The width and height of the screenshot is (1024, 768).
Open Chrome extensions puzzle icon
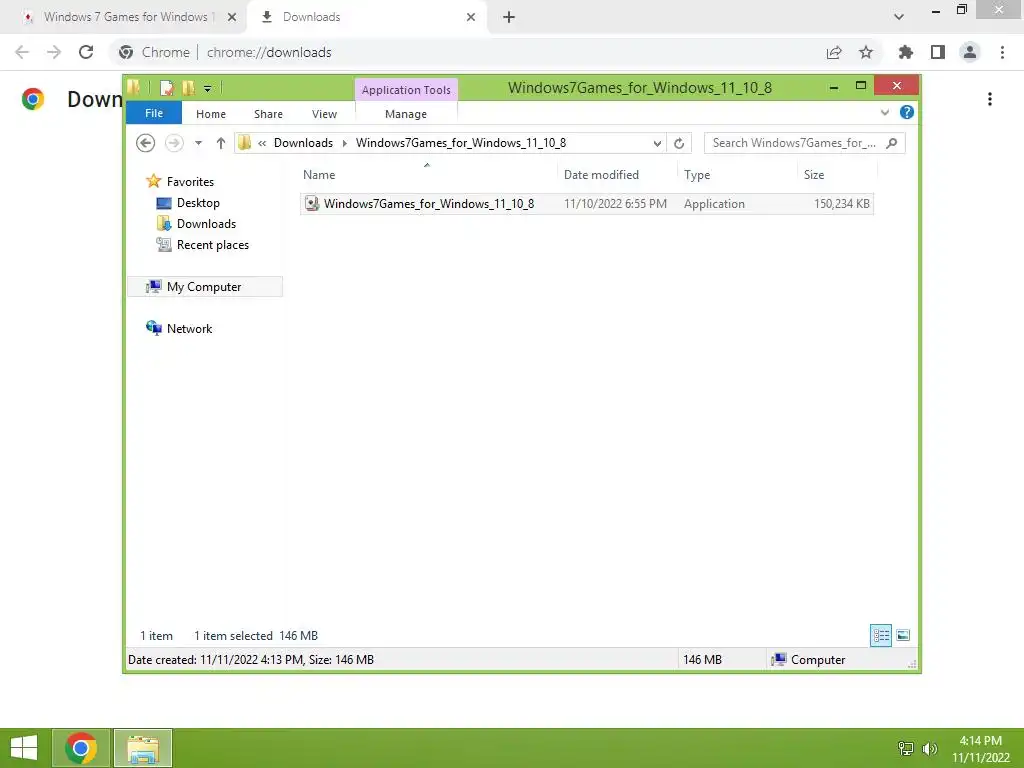(x=905, y=52)
